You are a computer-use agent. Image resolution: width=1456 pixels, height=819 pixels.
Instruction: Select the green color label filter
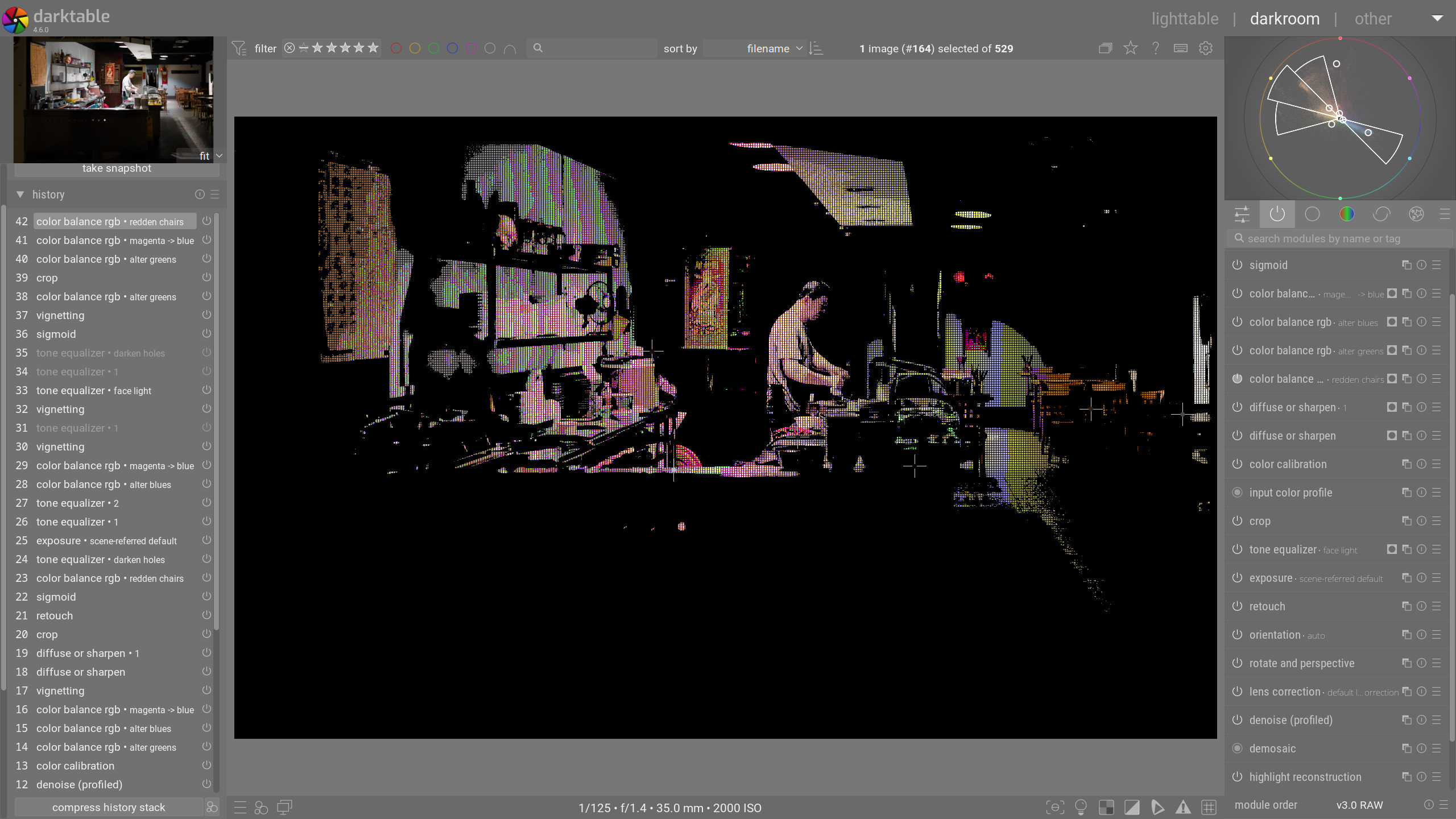coord(434,48)
